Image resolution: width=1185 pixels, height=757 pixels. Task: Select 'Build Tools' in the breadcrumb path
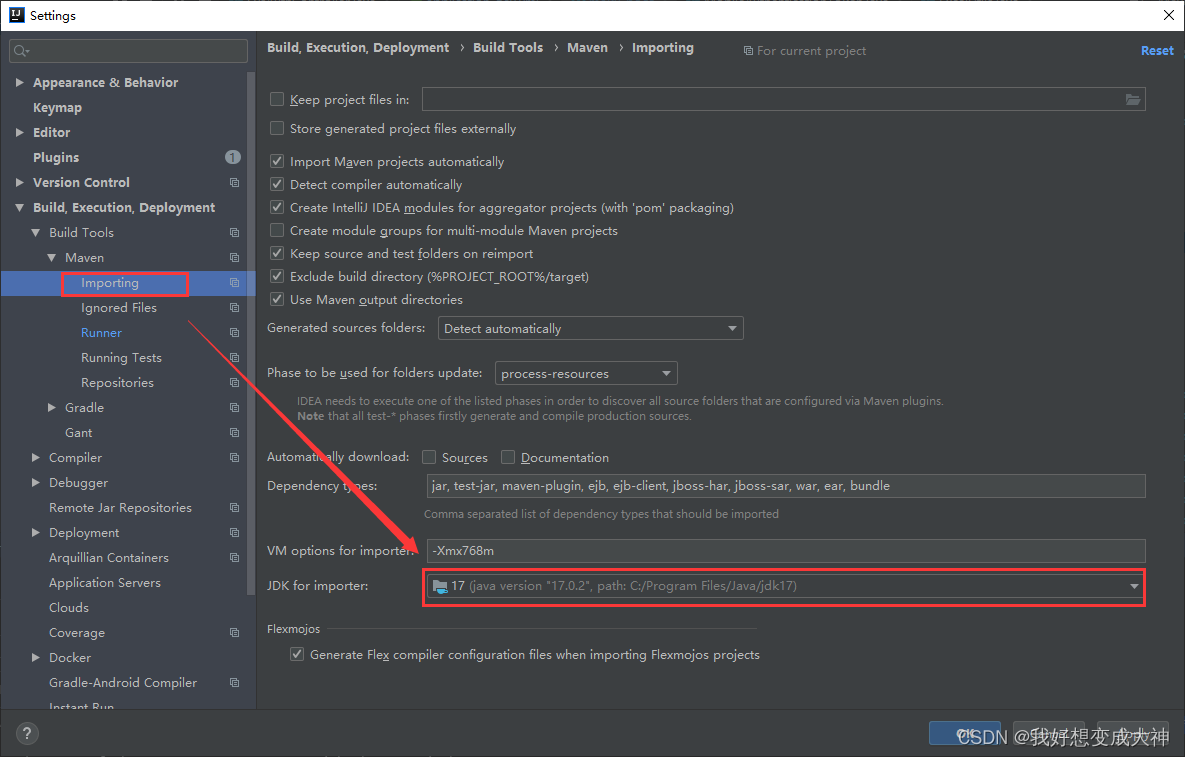508,47
